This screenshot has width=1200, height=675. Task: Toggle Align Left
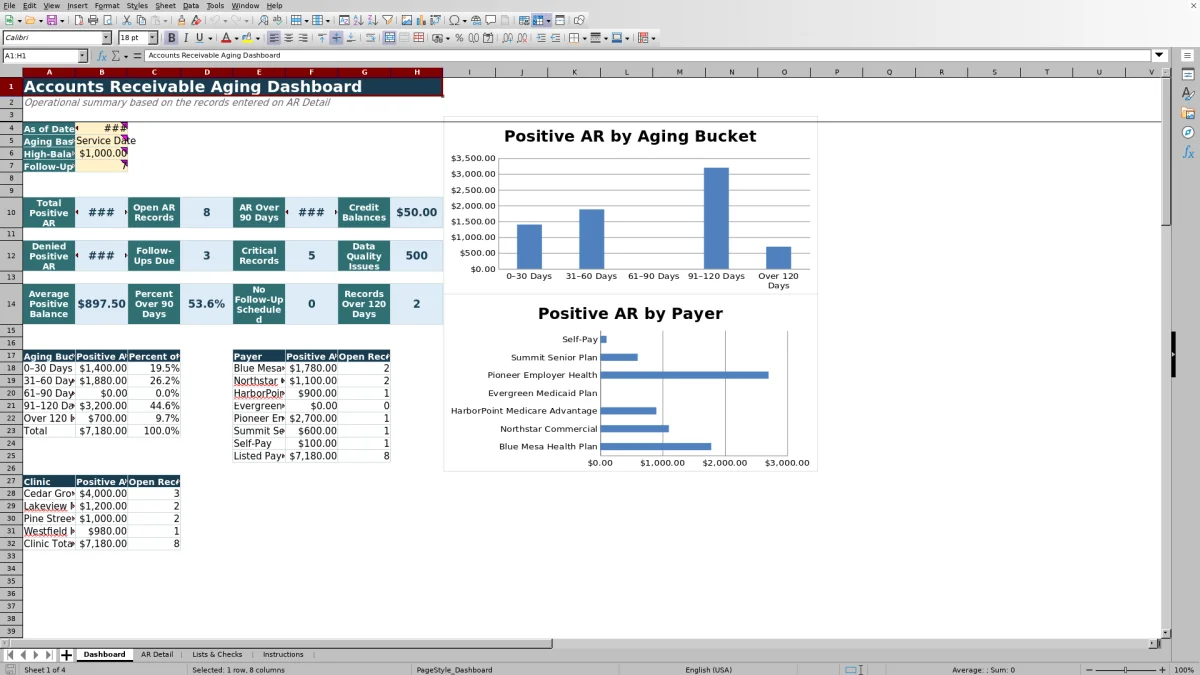tap(273, 38)
